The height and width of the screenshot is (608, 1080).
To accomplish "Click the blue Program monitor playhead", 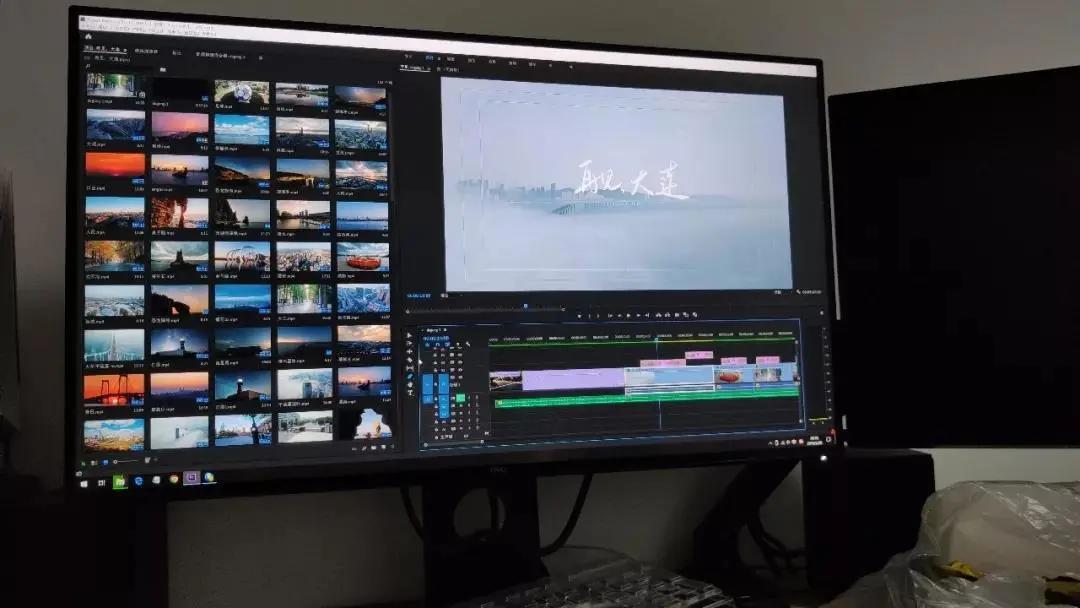I will (x=525, y=306).
